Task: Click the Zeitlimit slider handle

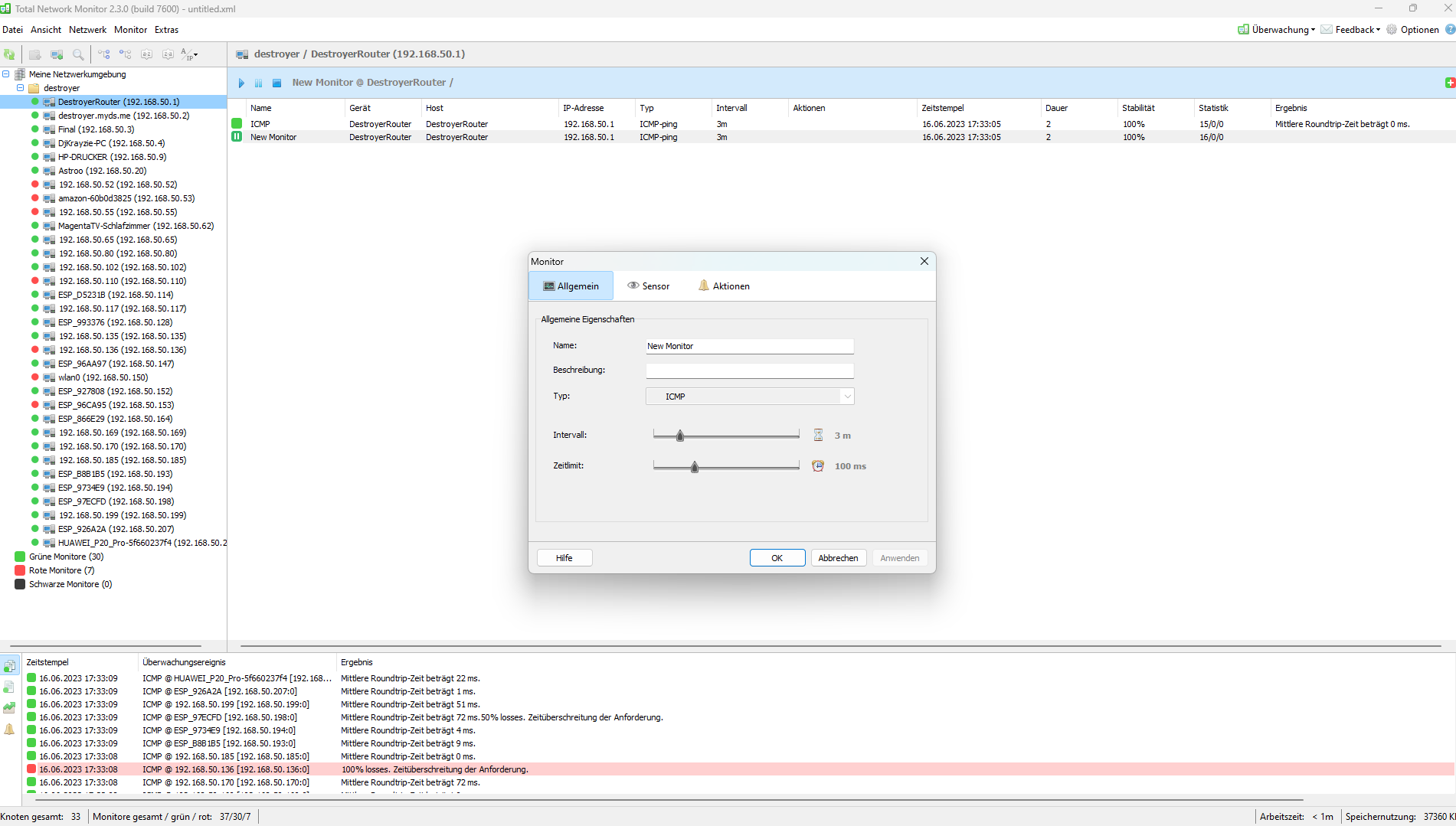Action: [695, 466]
